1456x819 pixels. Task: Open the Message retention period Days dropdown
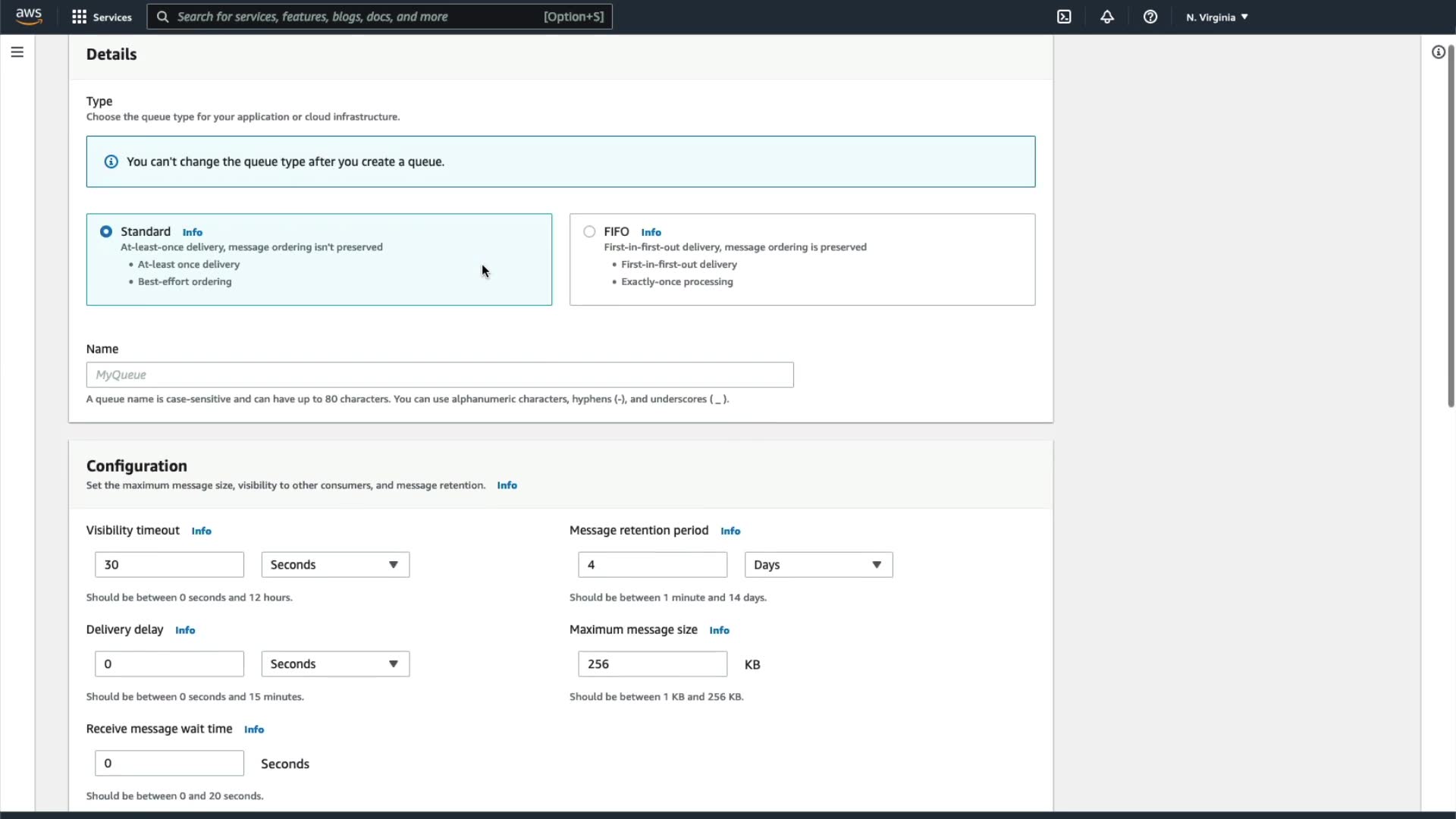(818, 565)
